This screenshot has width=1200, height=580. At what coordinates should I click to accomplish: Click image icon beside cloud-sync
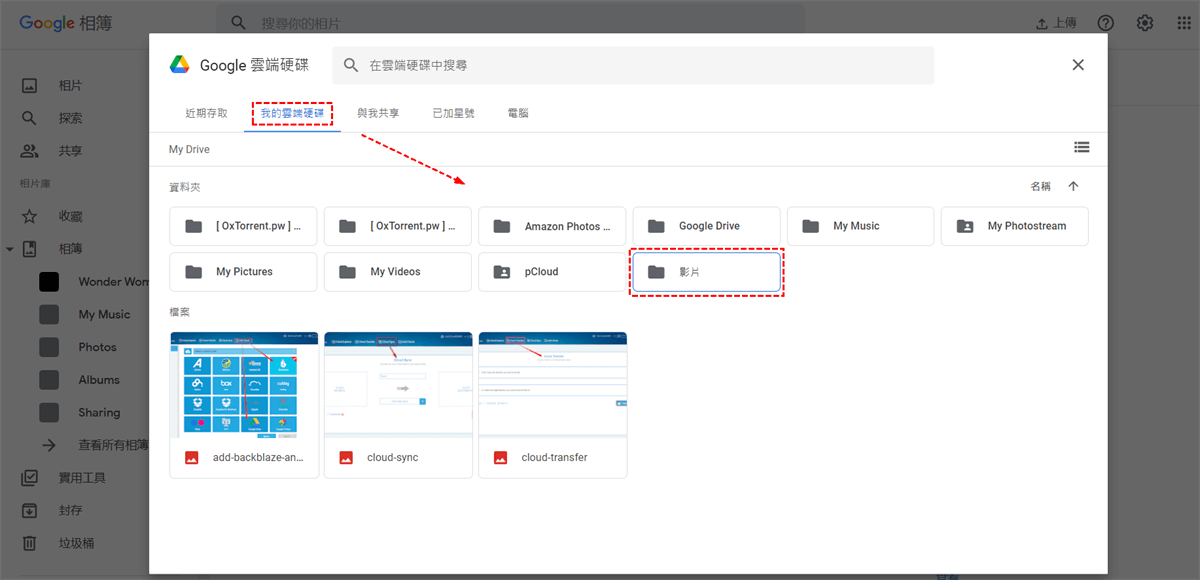tap(346, 457)
